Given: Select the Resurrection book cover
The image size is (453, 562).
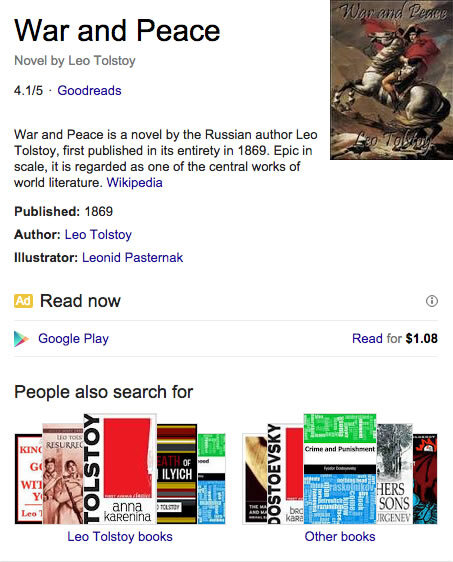Looking at the screenshot, I should click(63, 474).
